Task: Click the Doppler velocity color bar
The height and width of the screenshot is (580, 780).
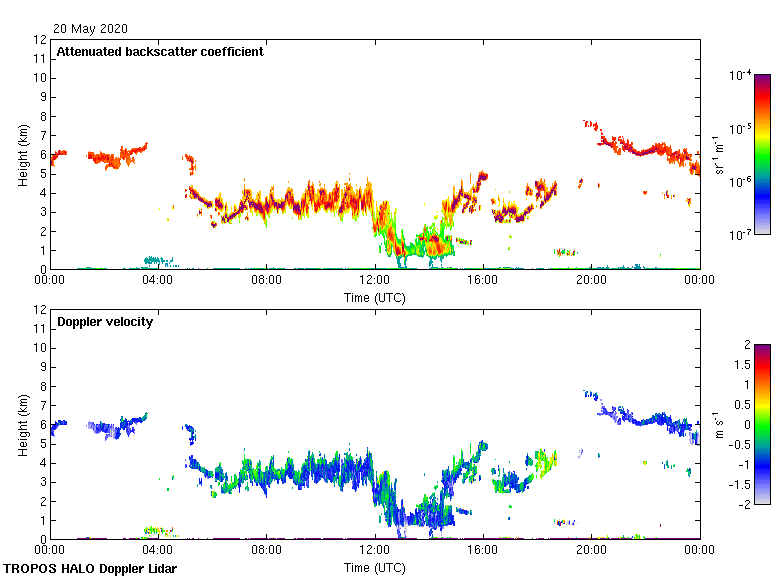Action: 763,424
